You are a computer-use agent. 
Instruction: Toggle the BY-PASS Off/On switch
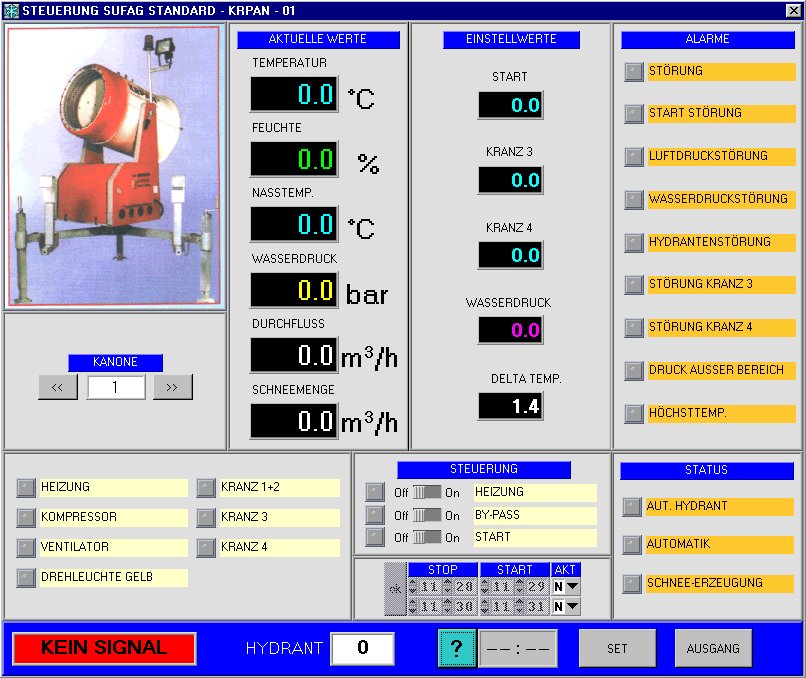pyautogui.click(x=427, y=515)
